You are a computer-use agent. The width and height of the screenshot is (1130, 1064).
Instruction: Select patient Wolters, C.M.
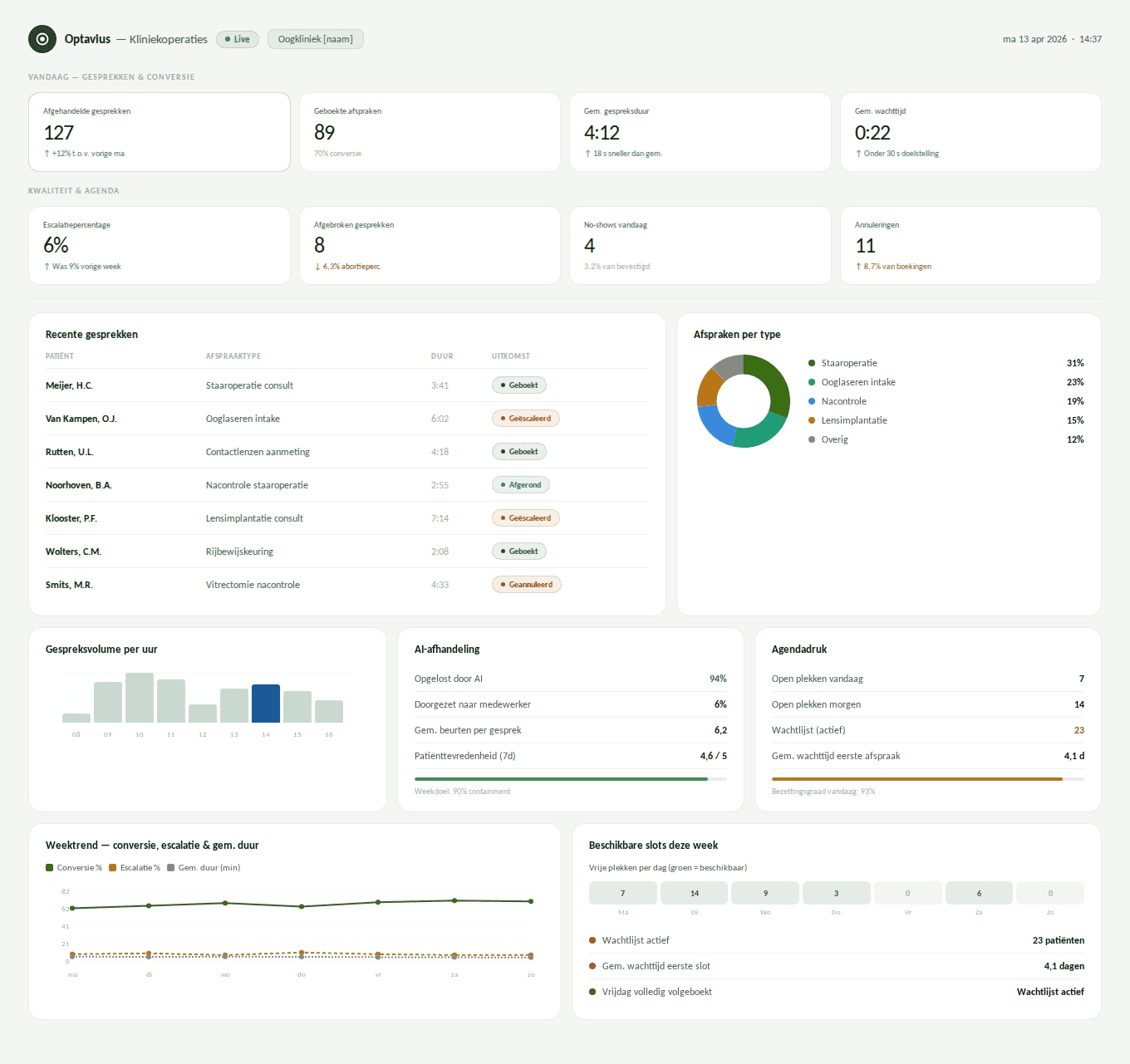coord(73,552)
